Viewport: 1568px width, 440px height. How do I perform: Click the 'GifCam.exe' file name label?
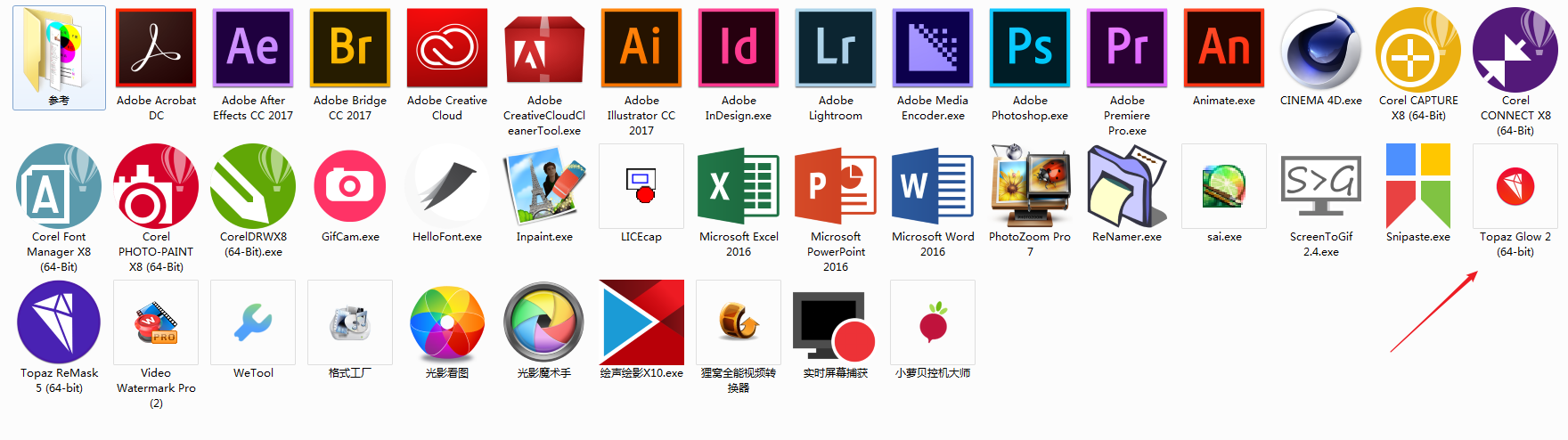[x=350, y=237]
